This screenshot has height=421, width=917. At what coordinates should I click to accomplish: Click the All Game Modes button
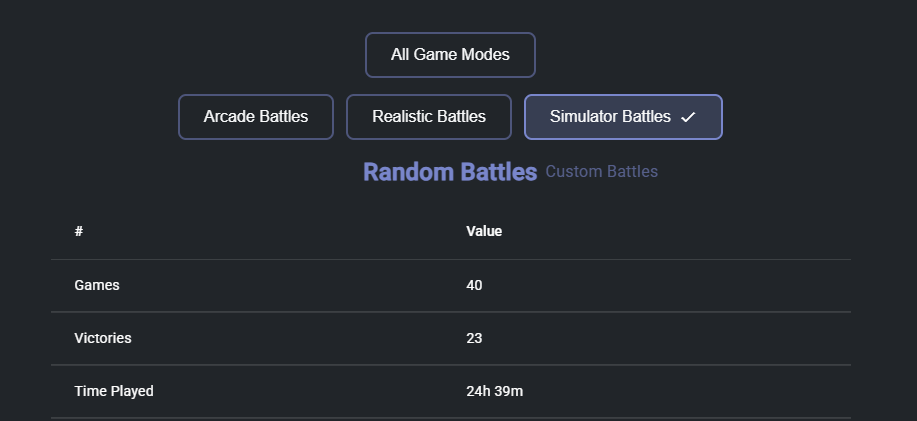tap(450, 55)
